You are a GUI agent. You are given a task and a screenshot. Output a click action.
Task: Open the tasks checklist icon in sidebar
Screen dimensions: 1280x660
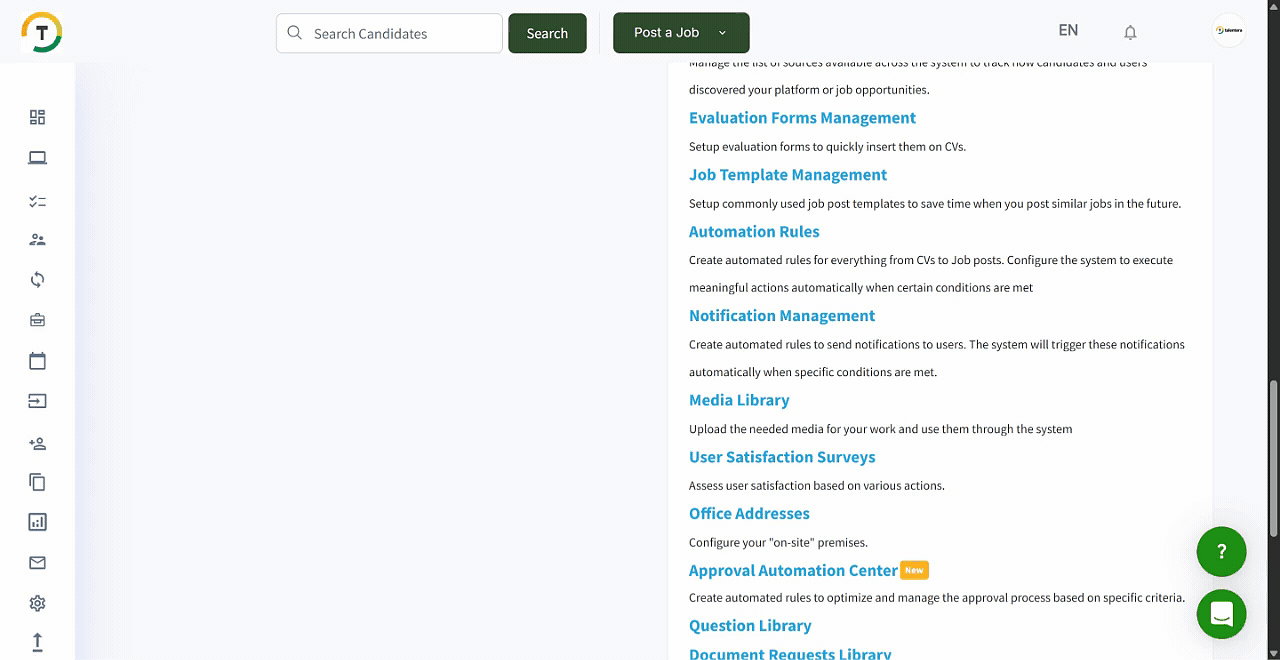point(37,200)
